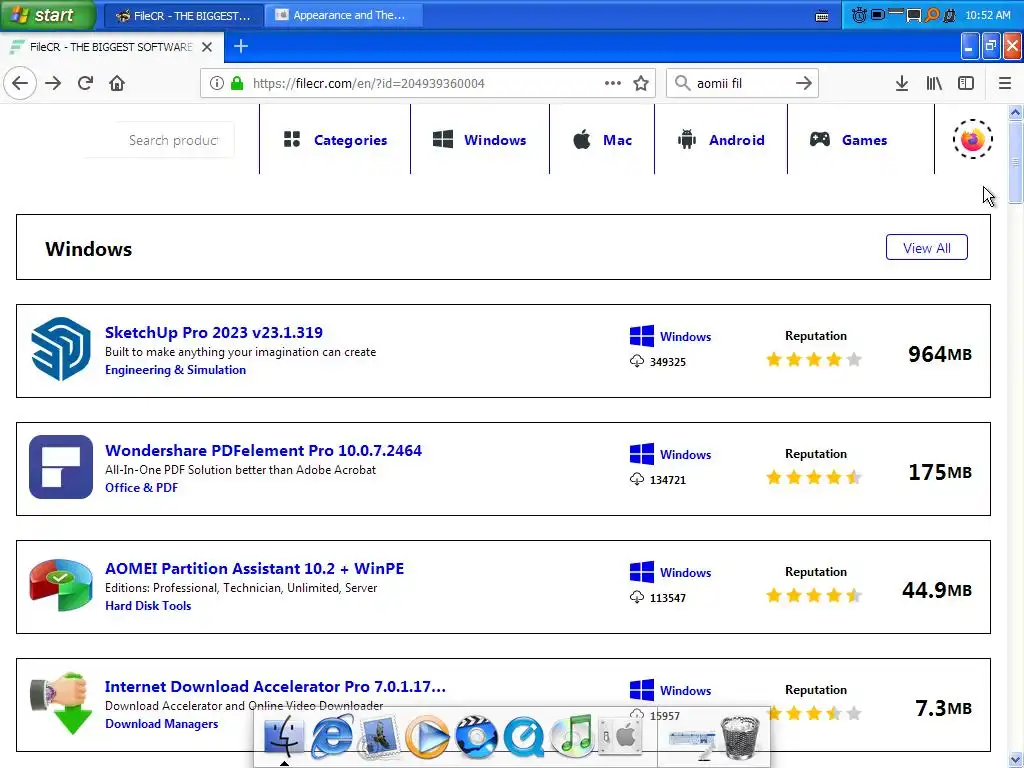Click the AOMEI reputation star rating
Viewport: 1024px width, 768px height.
814,596
